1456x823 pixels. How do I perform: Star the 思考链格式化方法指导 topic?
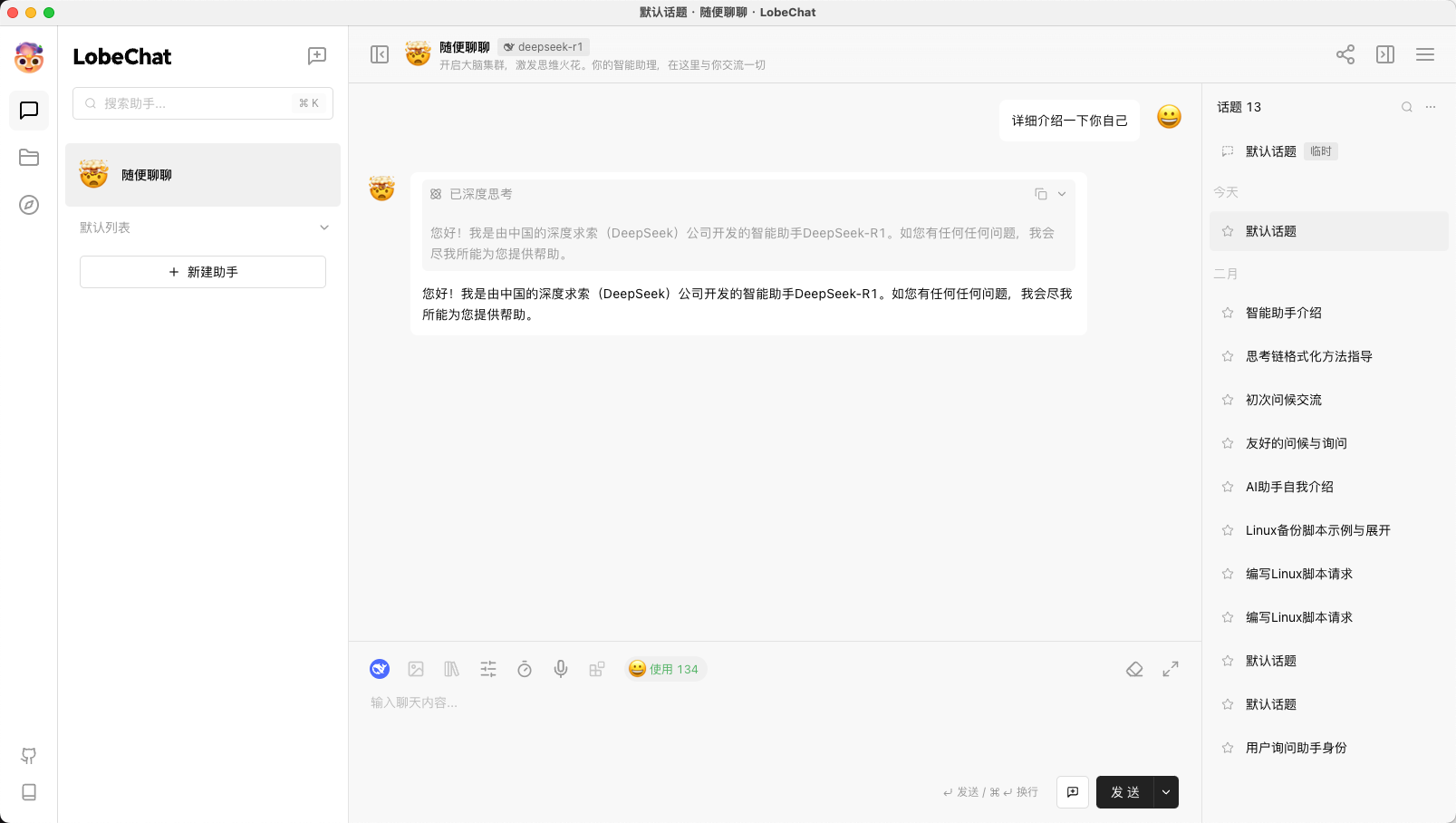[1228, 356]
